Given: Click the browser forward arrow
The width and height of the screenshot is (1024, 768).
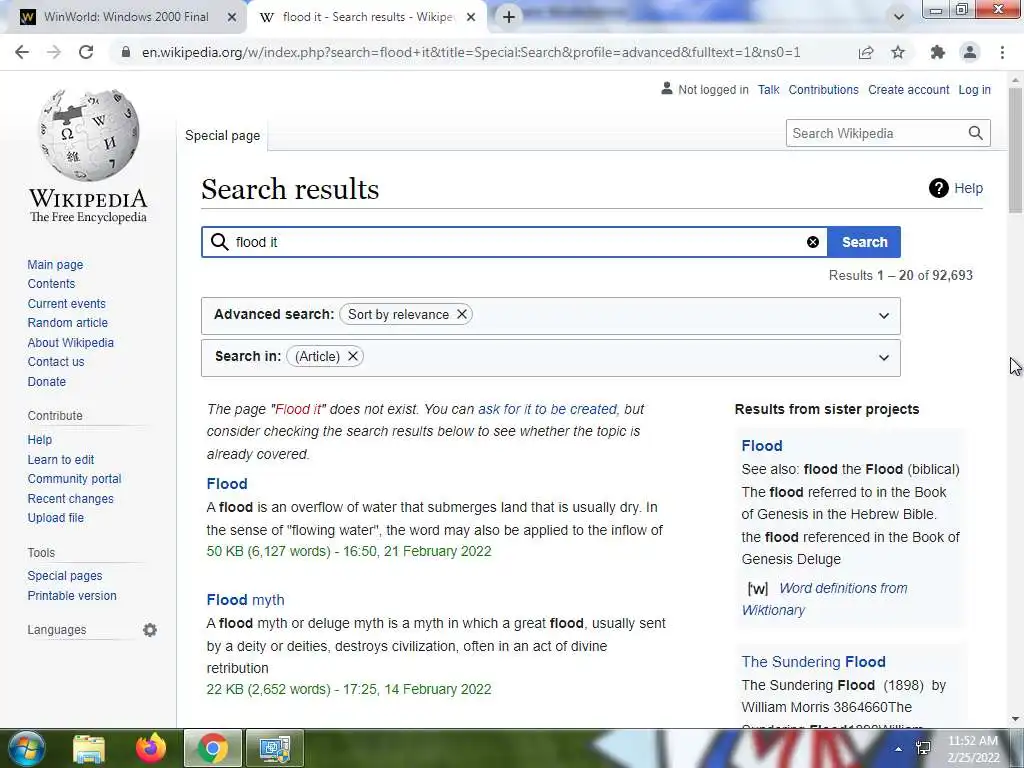Looking at the screenshot, I should pos(54,52).
